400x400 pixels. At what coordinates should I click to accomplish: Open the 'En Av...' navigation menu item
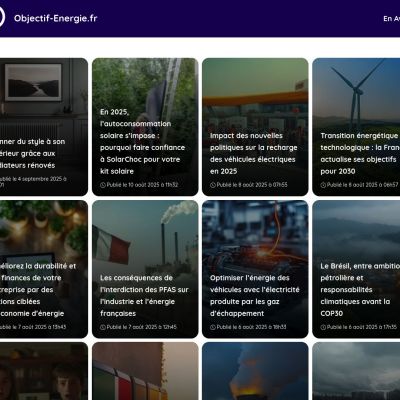[x=392, y=19]
